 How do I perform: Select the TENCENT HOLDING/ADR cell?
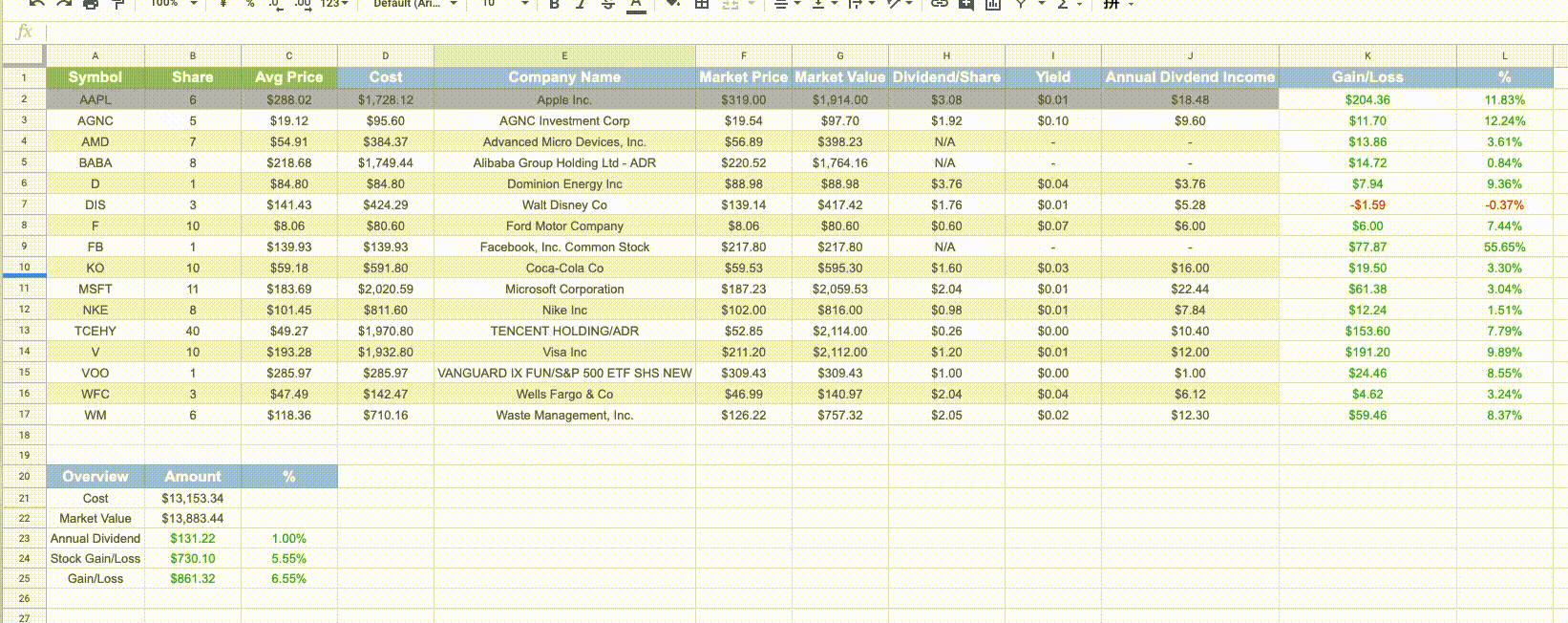pyautogui.click(x=564, y=331)
